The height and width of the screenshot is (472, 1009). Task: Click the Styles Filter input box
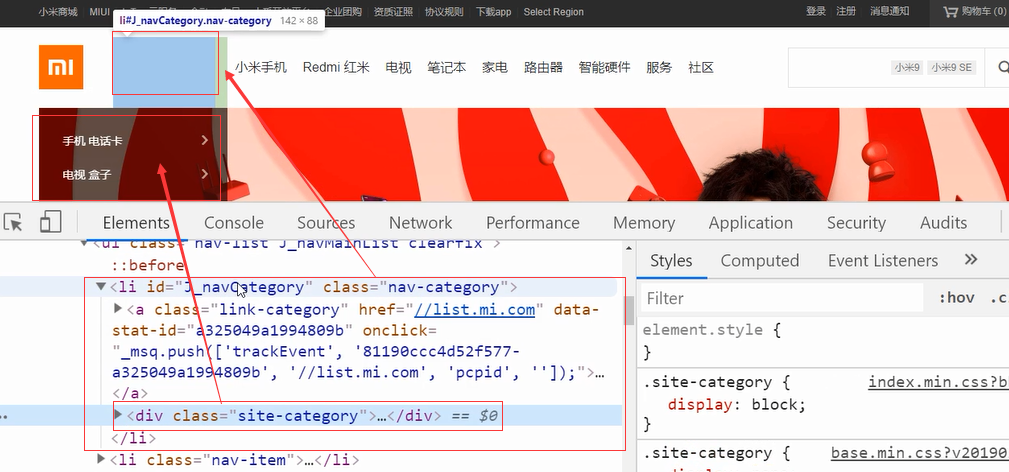tap(782, 298)
